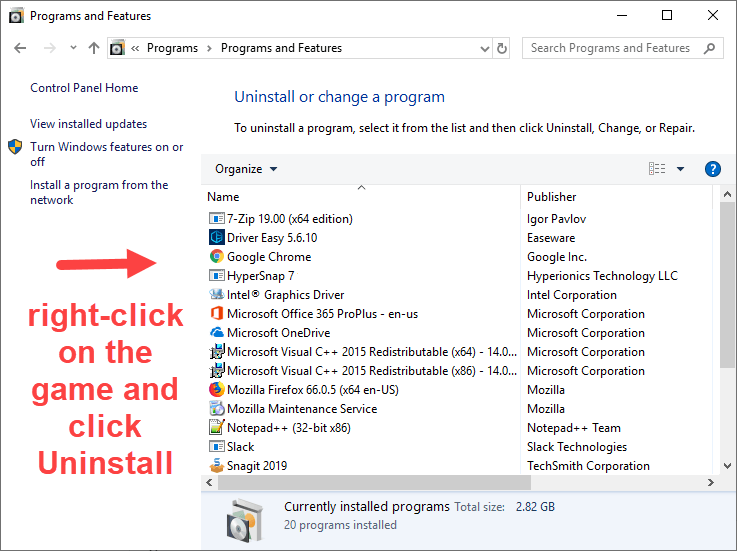Image resolution: width=737 pixels, height=551 pixels.
Task: Click the title bar Programs and Features icon
Action: [16, 16]
